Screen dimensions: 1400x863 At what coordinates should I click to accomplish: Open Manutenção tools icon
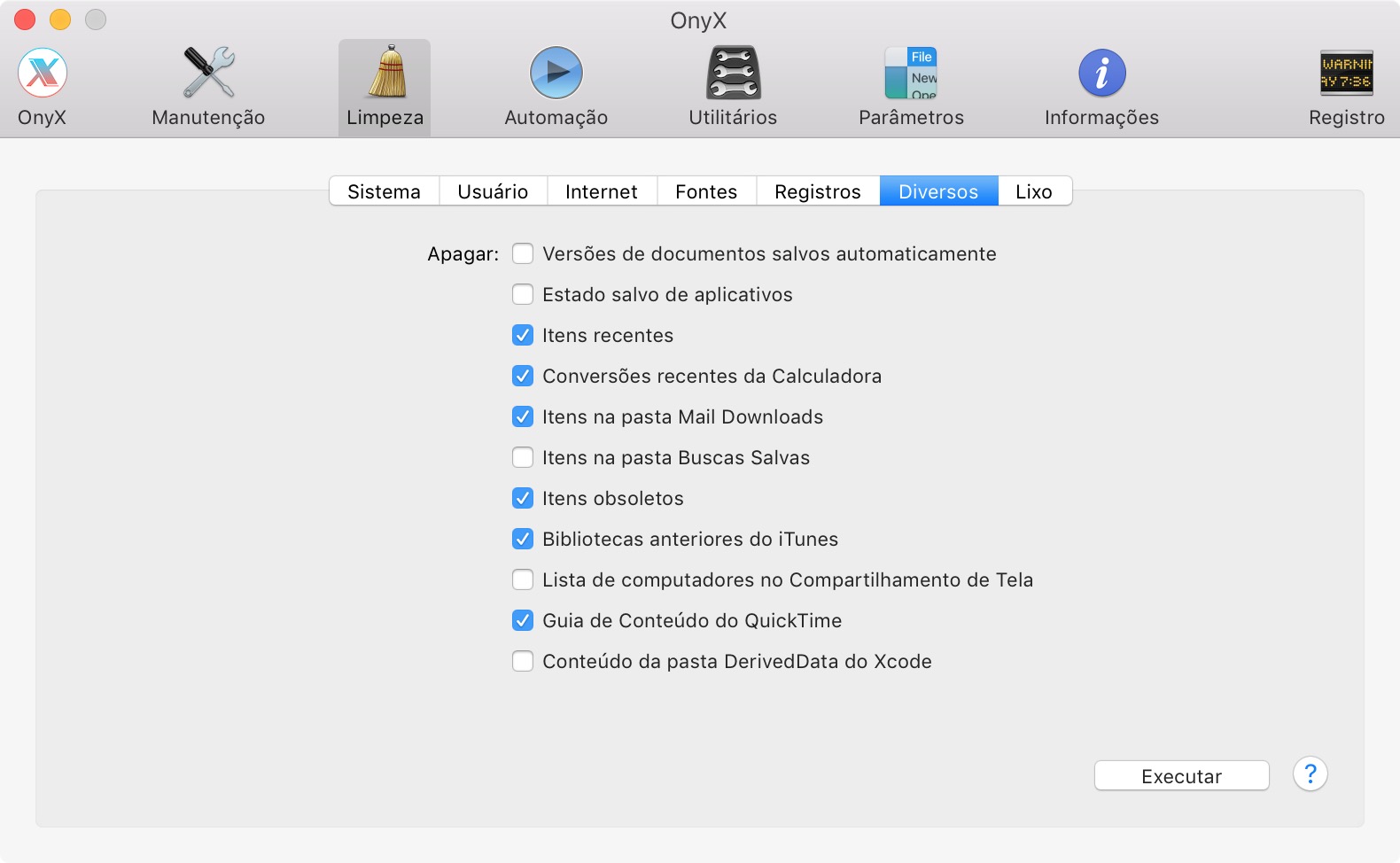[208, 73]
